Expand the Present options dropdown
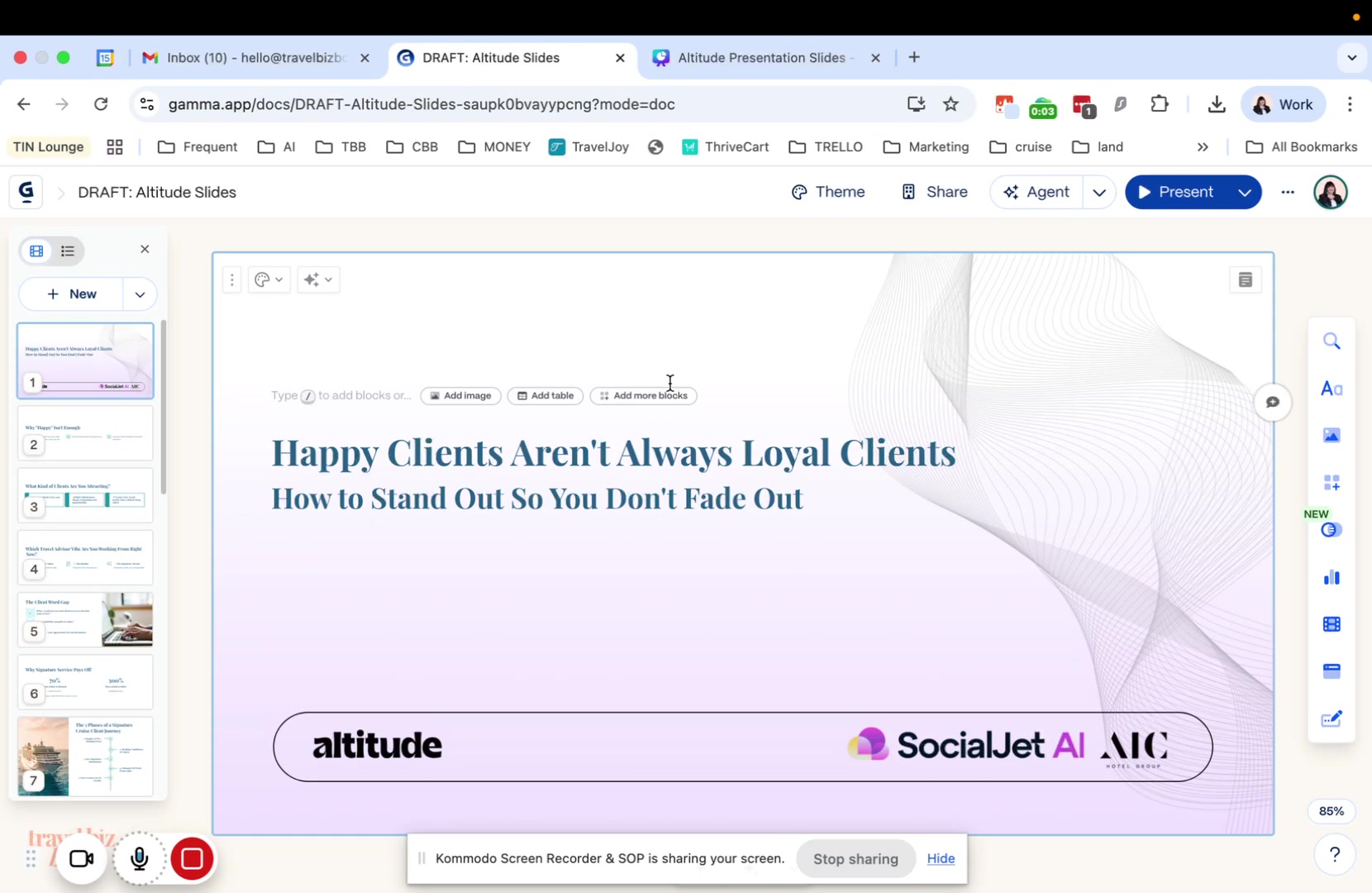This screenshot has width=1372, height=893. [1244, 193]
